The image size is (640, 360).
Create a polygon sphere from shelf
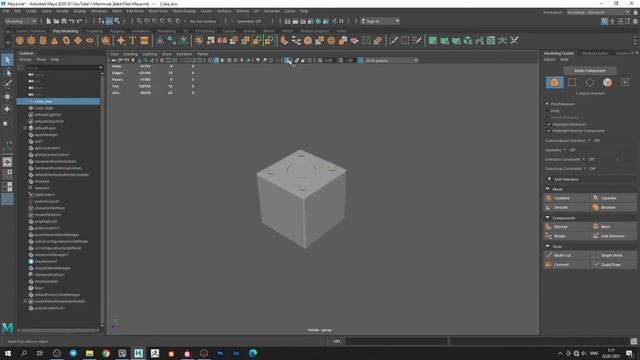tap(20, 40)
